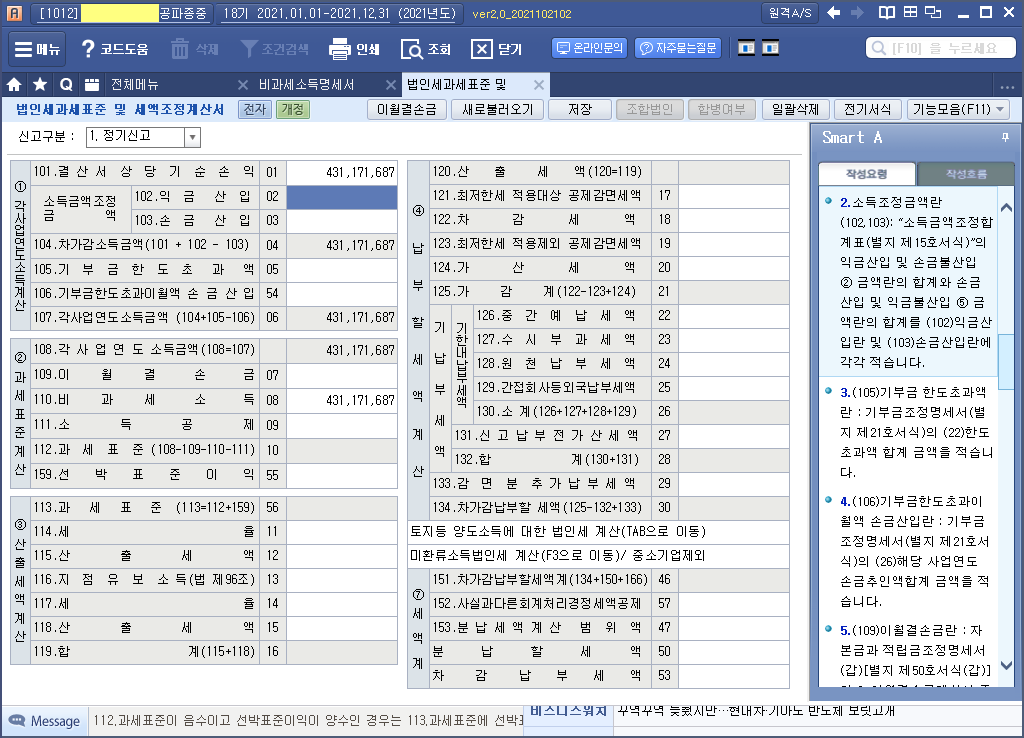Switch to 작성요령 tab in Smart A
The image size is (1024, 738).
866,174
